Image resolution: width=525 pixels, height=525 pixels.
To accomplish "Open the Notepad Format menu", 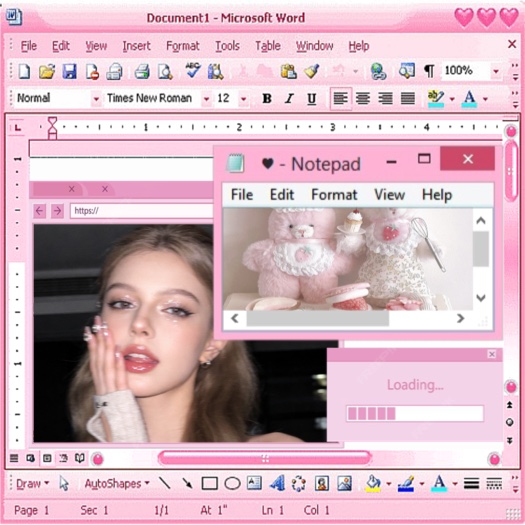I will pyautogui.click(x=334, y=195).
